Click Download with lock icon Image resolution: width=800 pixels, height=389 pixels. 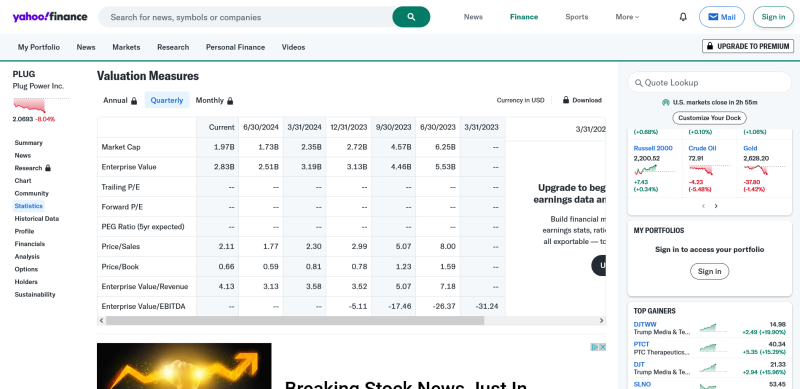(x=582, y=100)
